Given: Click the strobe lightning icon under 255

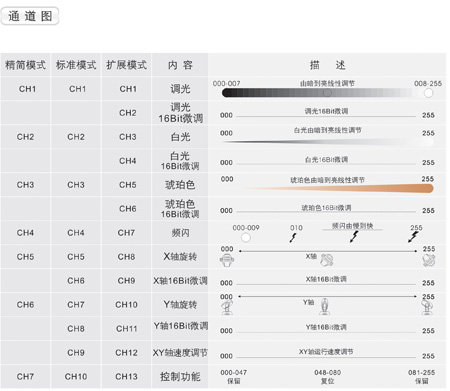Looking at the screenshot, I should pyautogui.click(x=413, y=237).
